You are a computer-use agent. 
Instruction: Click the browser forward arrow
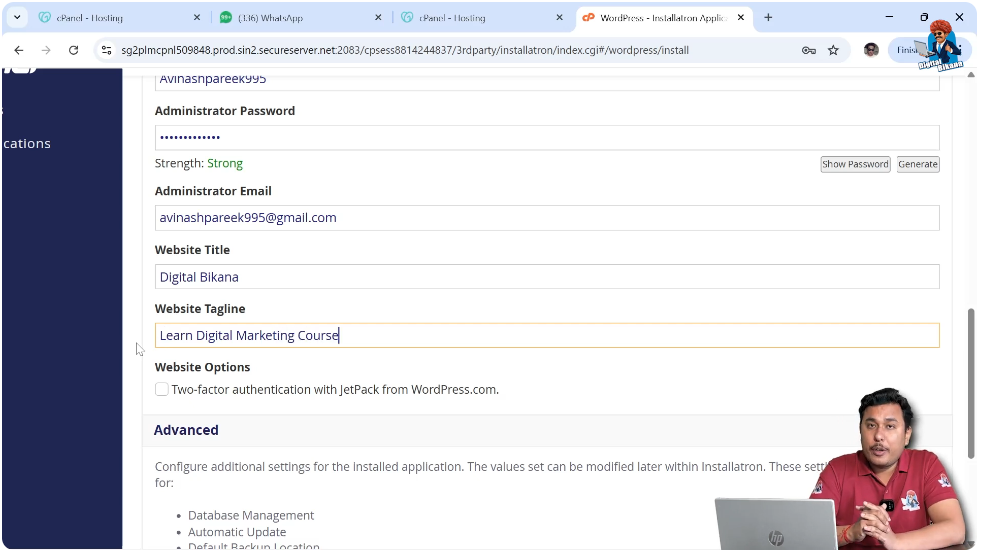point(46,50)
